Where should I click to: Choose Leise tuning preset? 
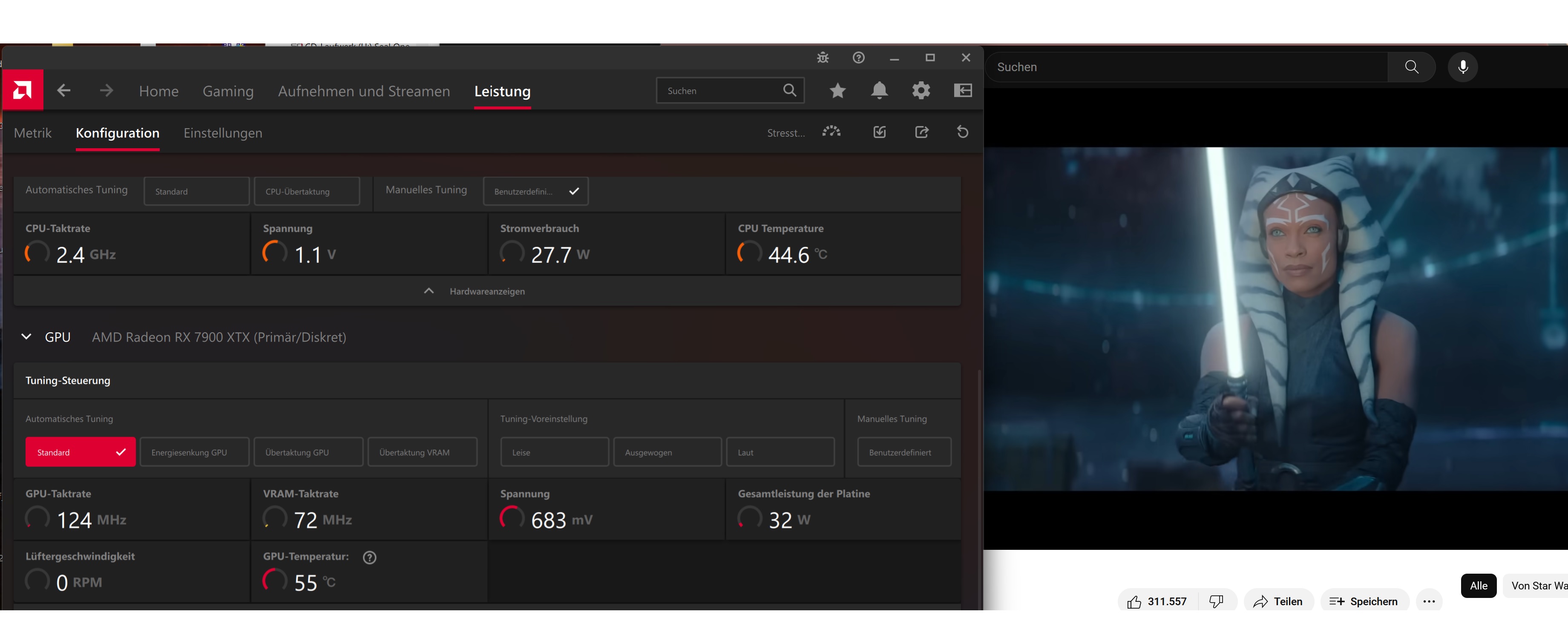coord(554,452)
